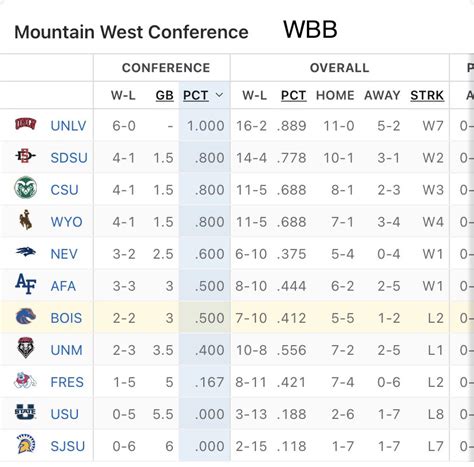The height and width of the screenshot is (467, 474).
Task: Sort by overall PCT column header
Action: [x=293, y=96]
